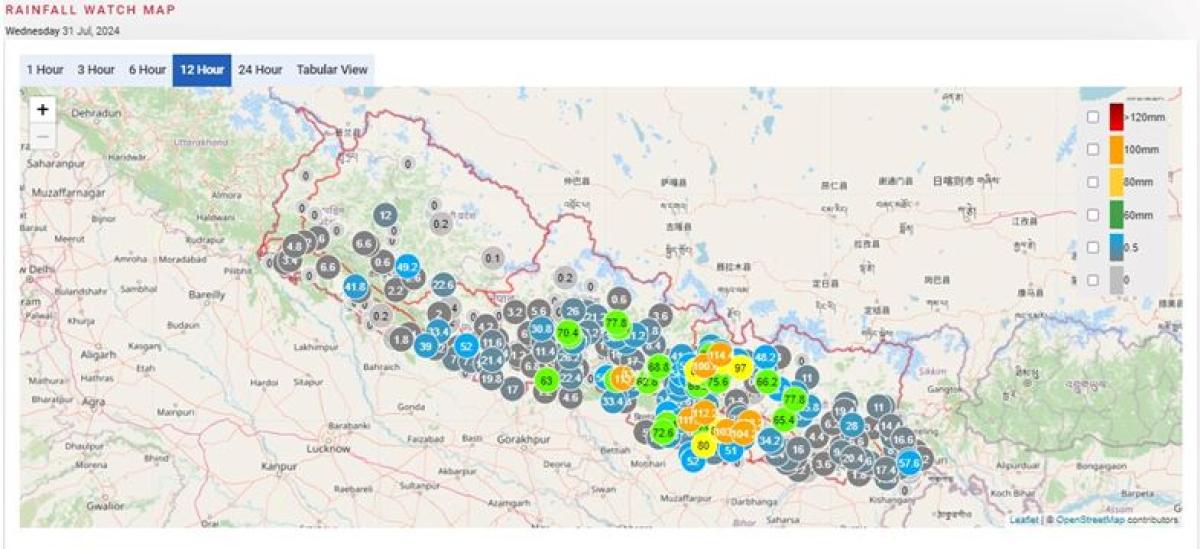1200x549 pixels.
Task: Click the blue 49.2 rainfall marker
Action: [407, 267]
